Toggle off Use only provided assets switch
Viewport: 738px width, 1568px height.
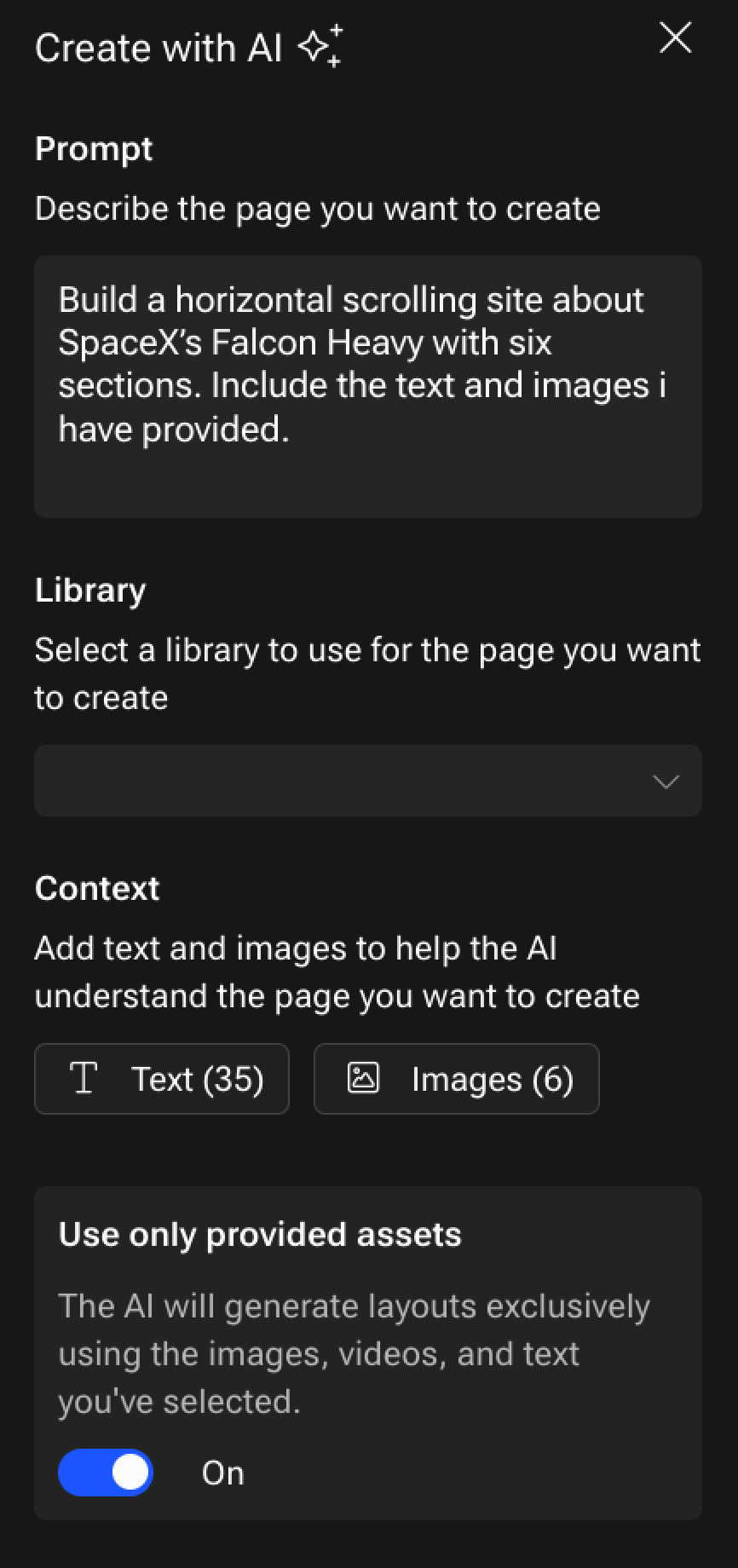(x=106, y=1473)
